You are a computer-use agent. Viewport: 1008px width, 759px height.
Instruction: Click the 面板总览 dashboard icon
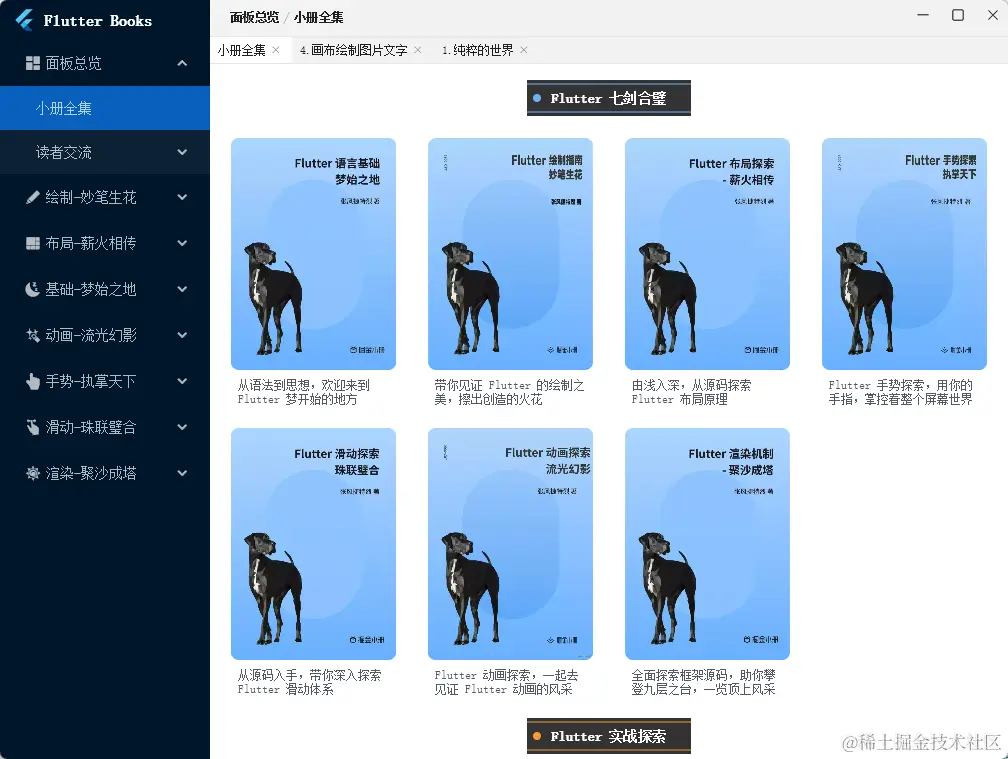point(32,63)
